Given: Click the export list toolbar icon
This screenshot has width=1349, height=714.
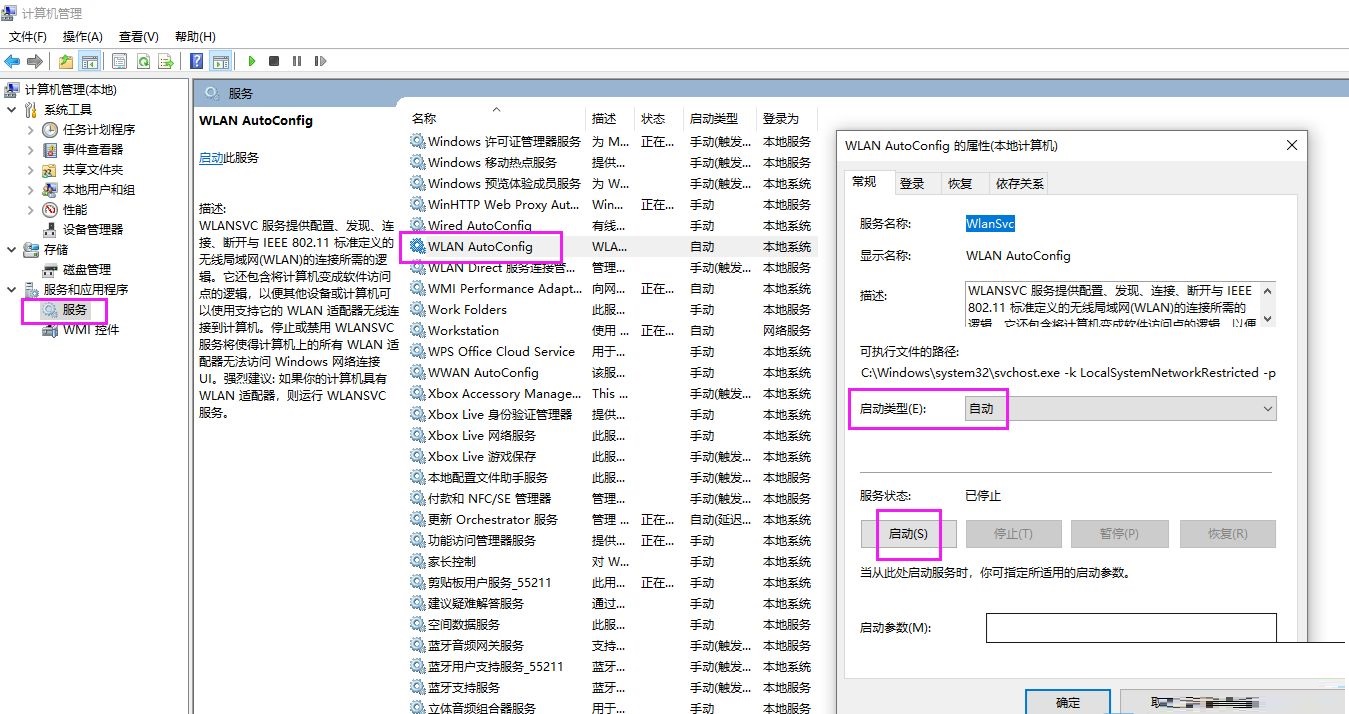Looking at the screenshot, I should (x=166, y=60).
